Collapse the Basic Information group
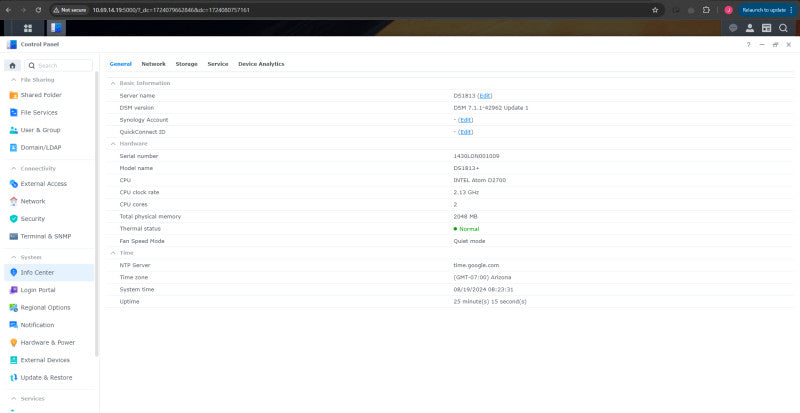This screenshot has height=413, width=800. 113,83
